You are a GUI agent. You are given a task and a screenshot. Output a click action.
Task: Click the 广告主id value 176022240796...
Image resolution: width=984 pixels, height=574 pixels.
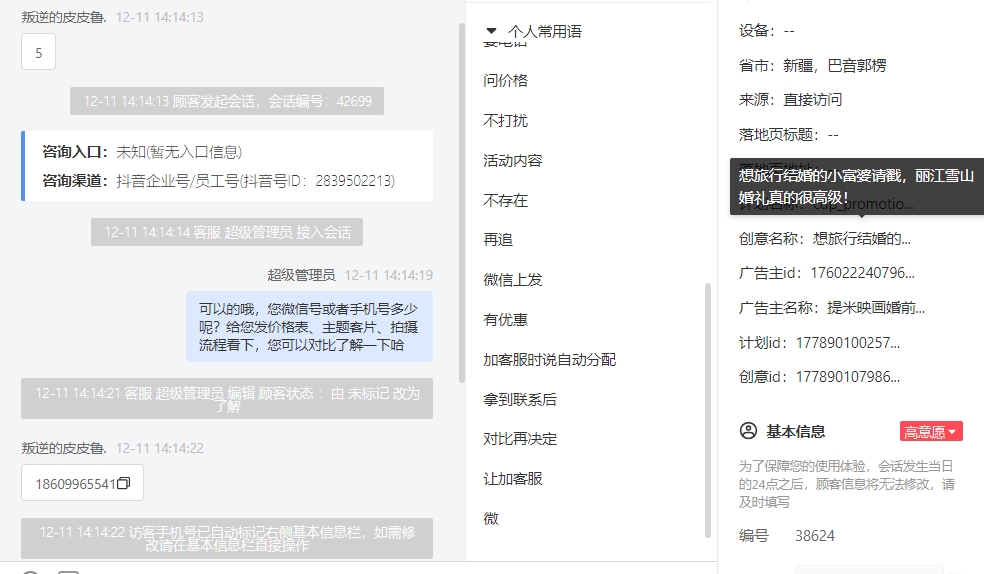[862, 273]
